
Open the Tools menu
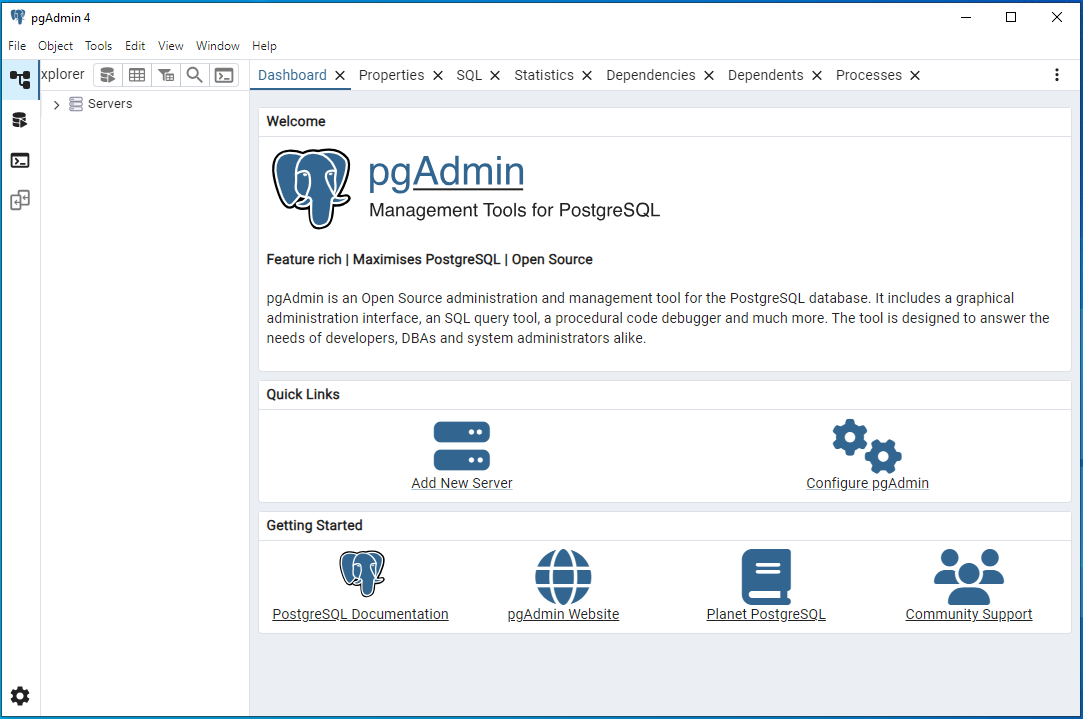(98, 46)
